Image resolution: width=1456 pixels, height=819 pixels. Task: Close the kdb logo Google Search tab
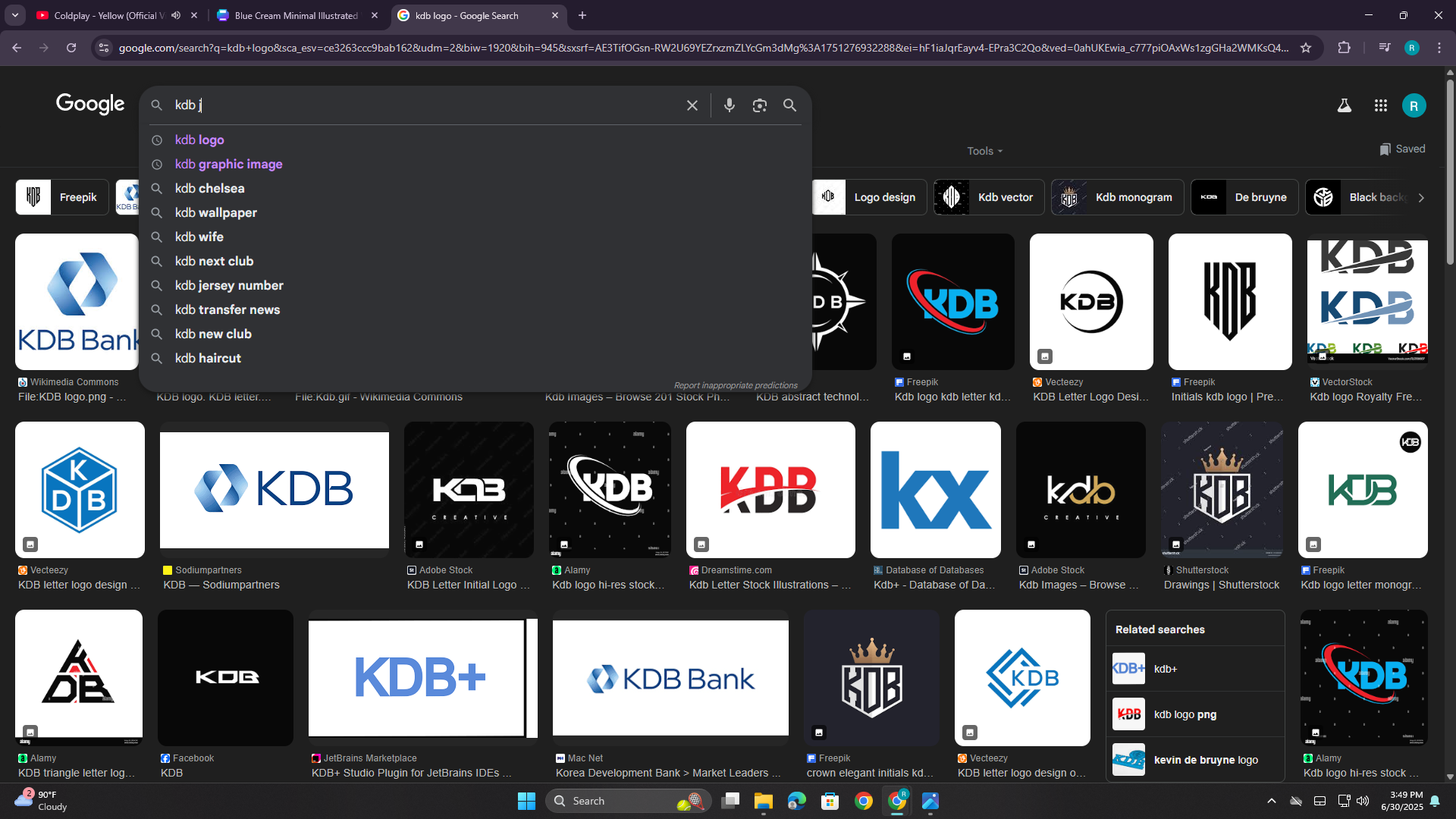(x=555, y=15)
